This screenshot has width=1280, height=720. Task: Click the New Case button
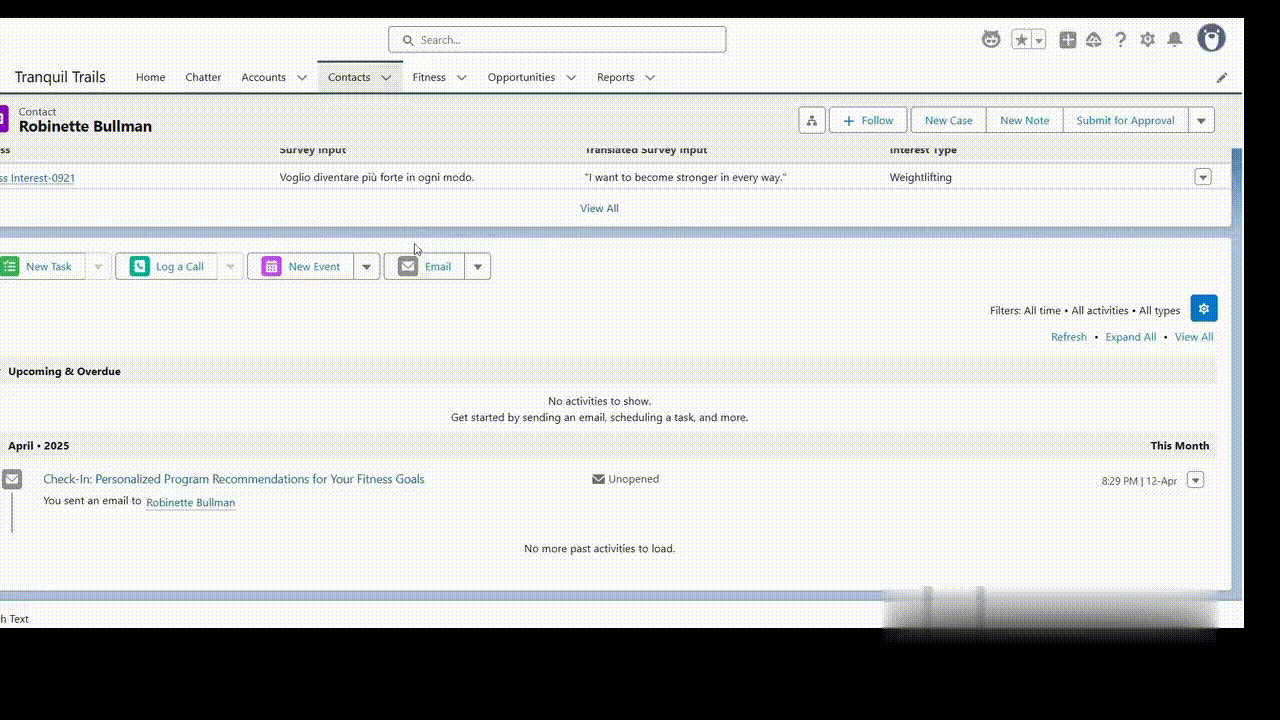(x=948, y=120)
